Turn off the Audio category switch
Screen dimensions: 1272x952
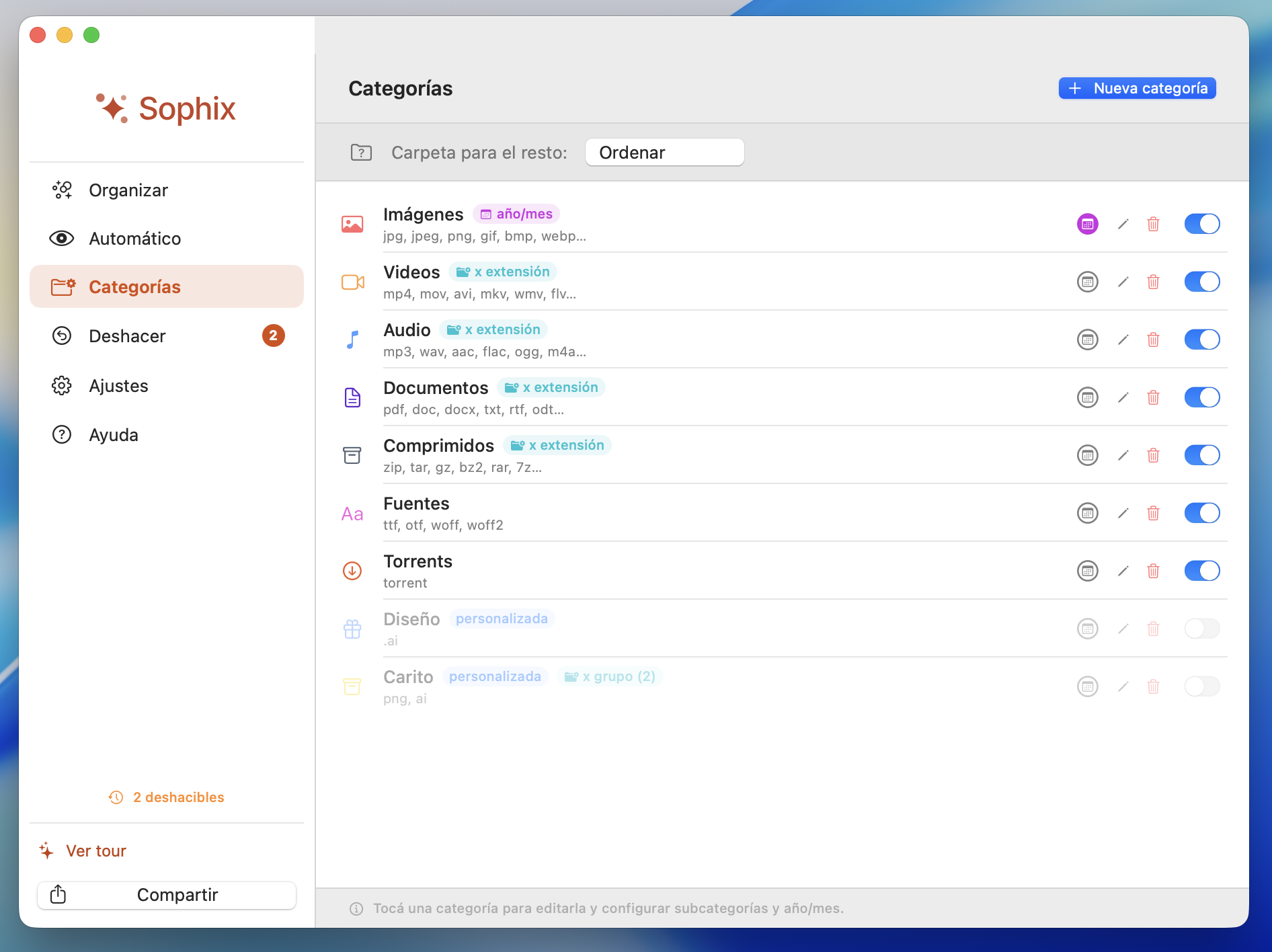pyautogui.click(x=1202, y=340)
